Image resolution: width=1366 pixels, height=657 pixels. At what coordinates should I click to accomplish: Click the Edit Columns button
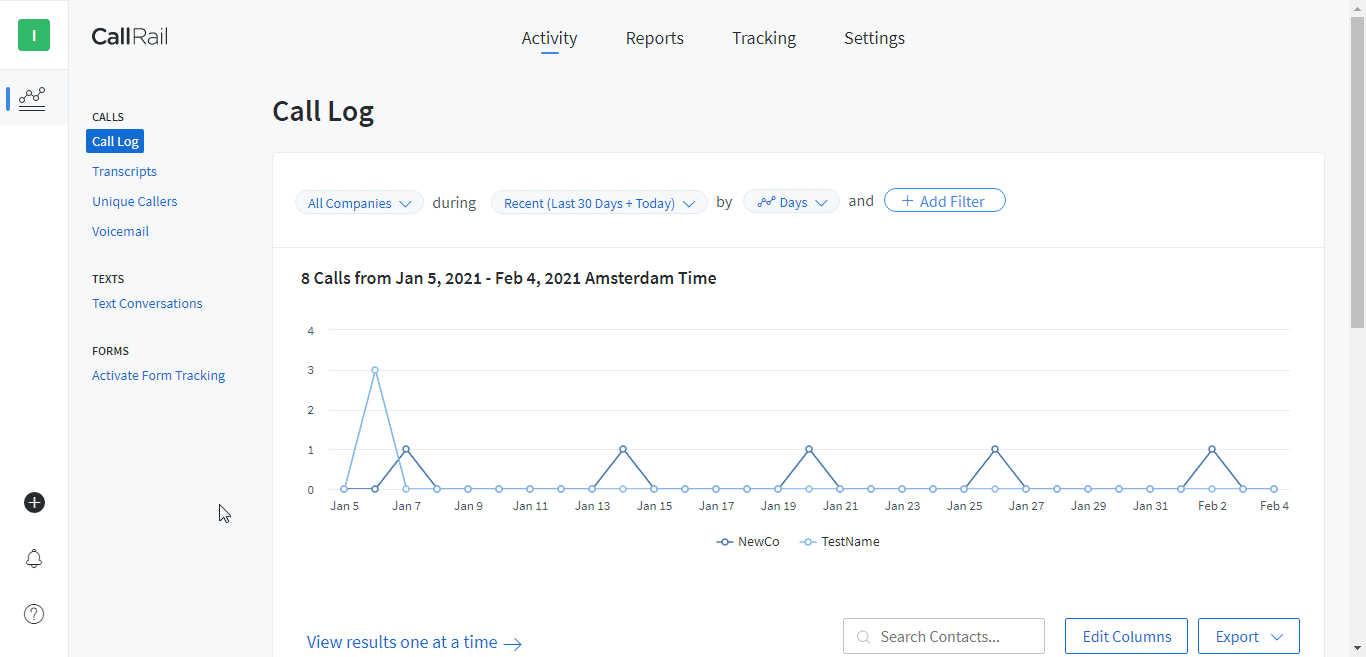click(x=1126, y=636)
